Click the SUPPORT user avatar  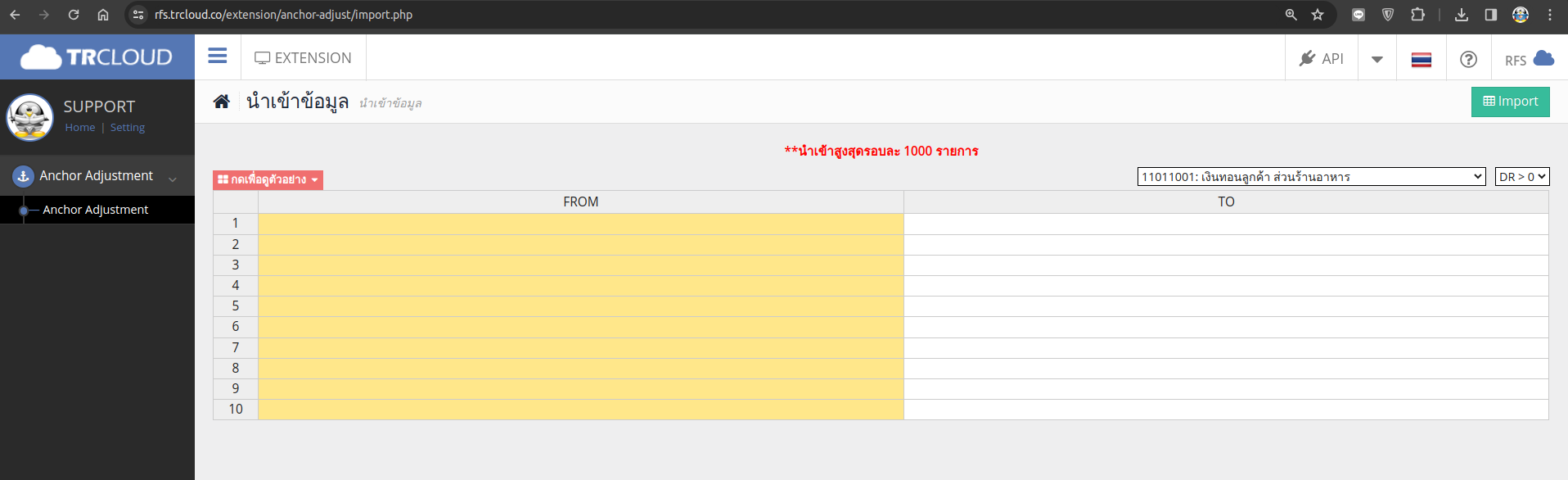pyautogui.click(x=30, y=117)
